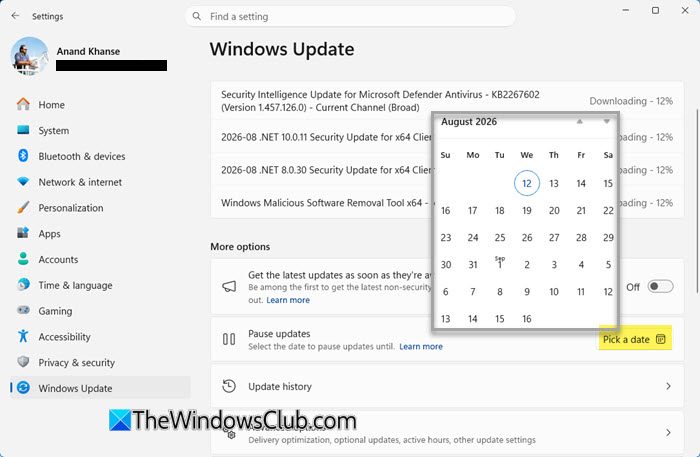Viewport: 700px width, 457px height.
Task: Click Security Intelligence Update KB2267602 entry
Action: tap(380, 101)
